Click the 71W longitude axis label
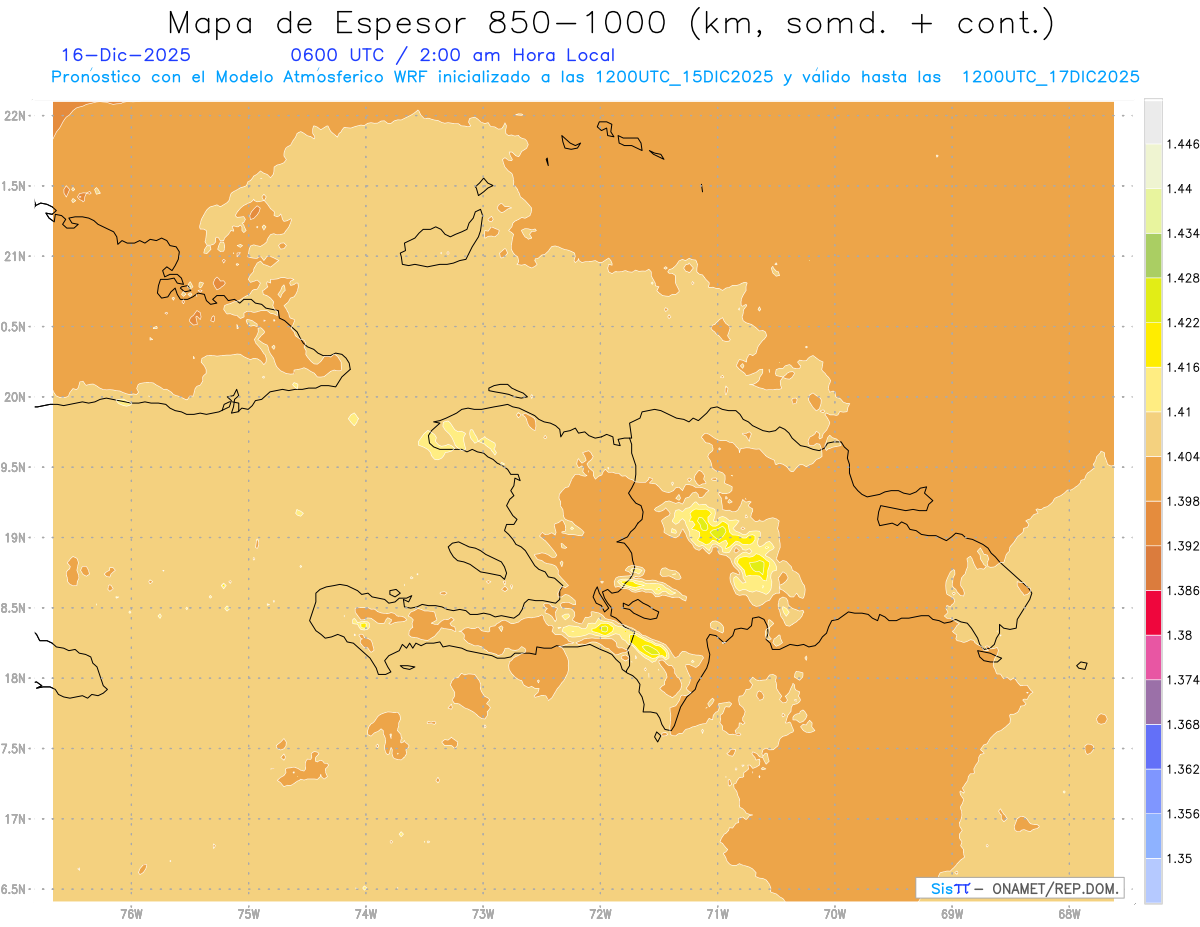Image resolution: width=1200 pixels, height=927 pixels. (x=717, y=913)
